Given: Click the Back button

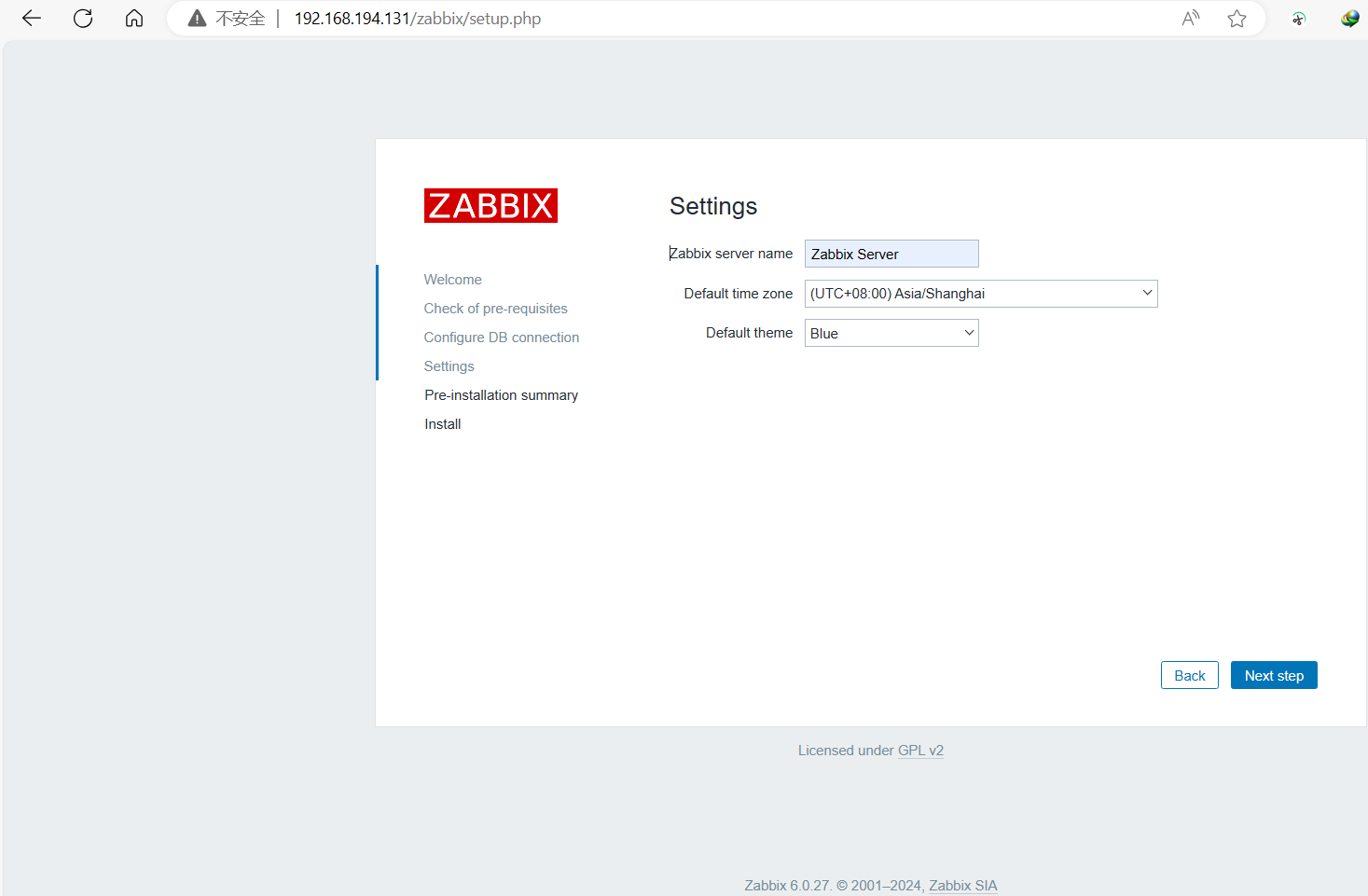Looking at the screenshot, I should point(1190,675).
